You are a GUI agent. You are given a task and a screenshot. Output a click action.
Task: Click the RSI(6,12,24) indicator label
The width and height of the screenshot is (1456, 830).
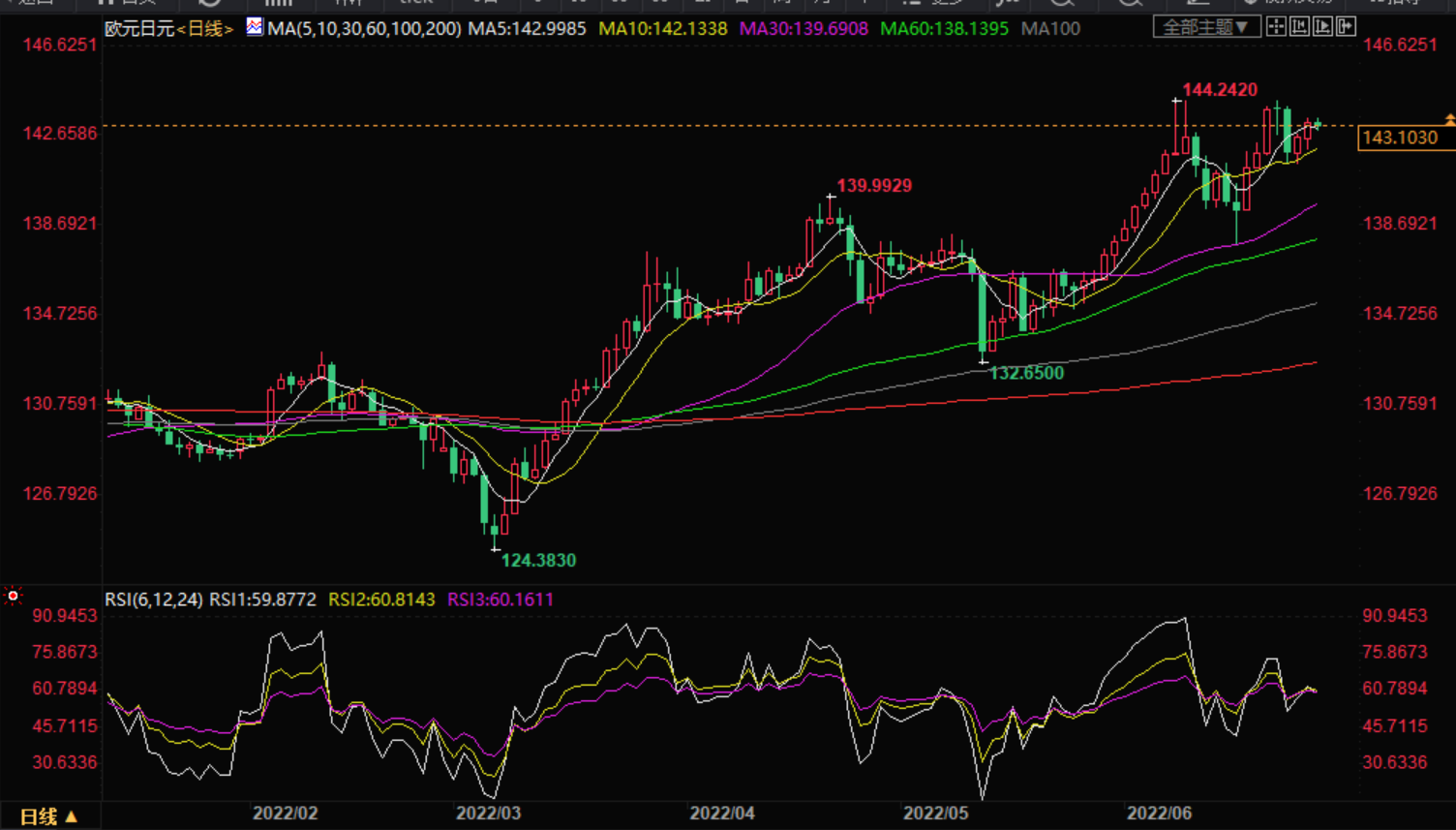(x=154, y=599)
